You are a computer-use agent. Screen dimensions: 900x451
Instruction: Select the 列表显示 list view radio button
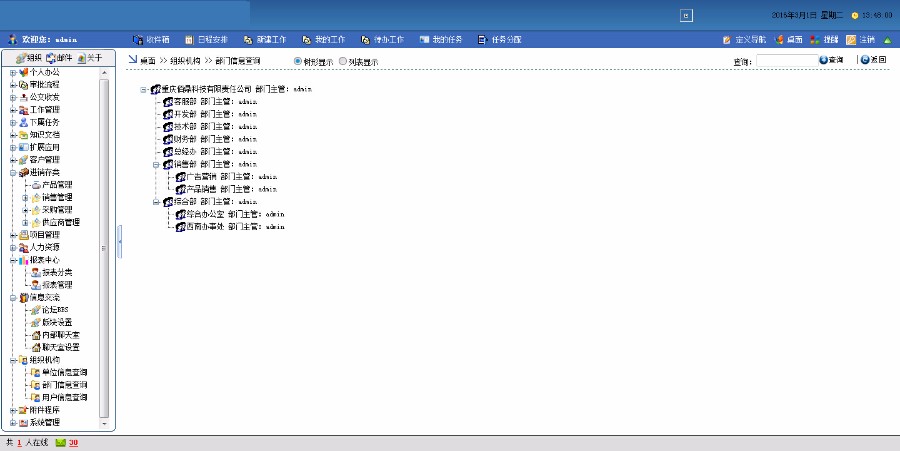[343, 61]
